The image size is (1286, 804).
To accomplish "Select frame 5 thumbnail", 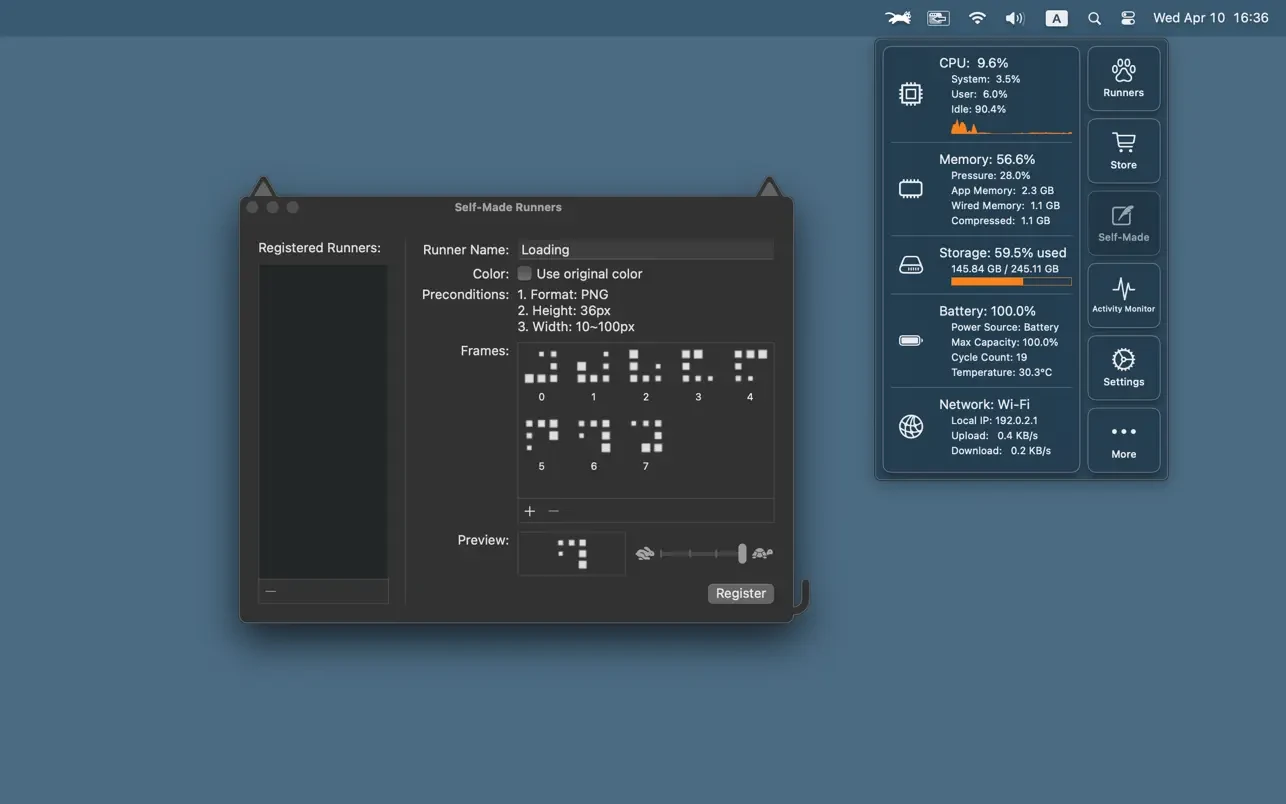I will pyautogui.click(x=542, y=436).
